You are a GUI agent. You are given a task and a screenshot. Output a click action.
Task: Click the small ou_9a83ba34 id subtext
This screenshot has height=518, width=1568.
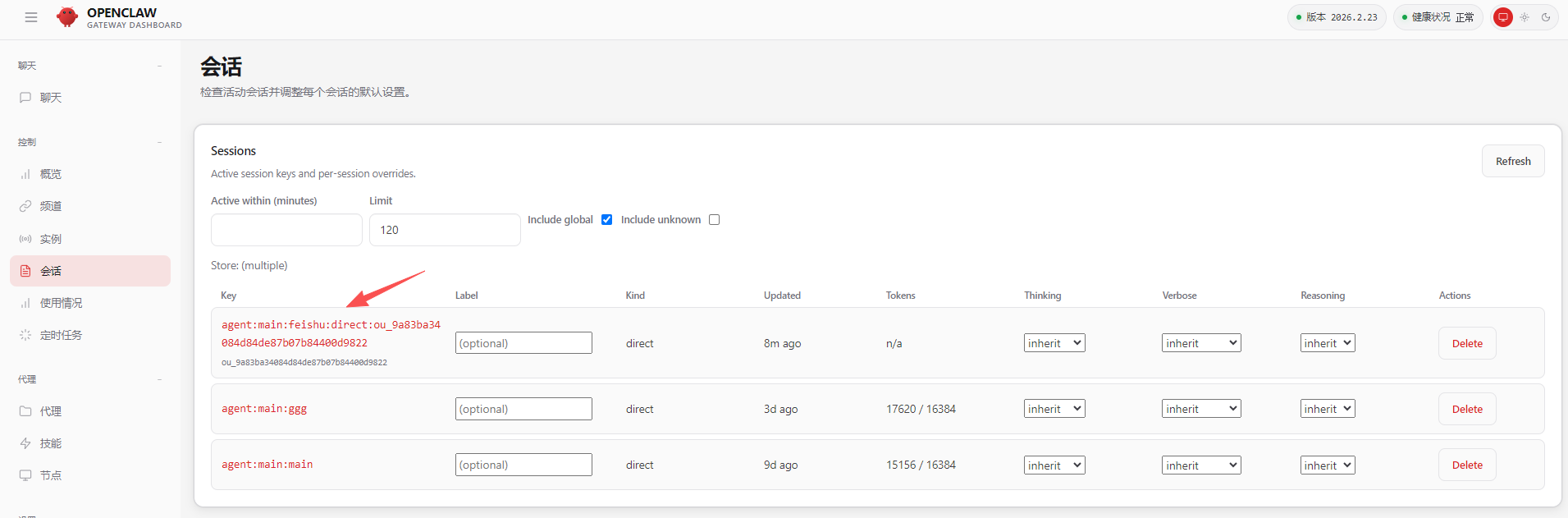pyautogui.click(x=304, y=362)
